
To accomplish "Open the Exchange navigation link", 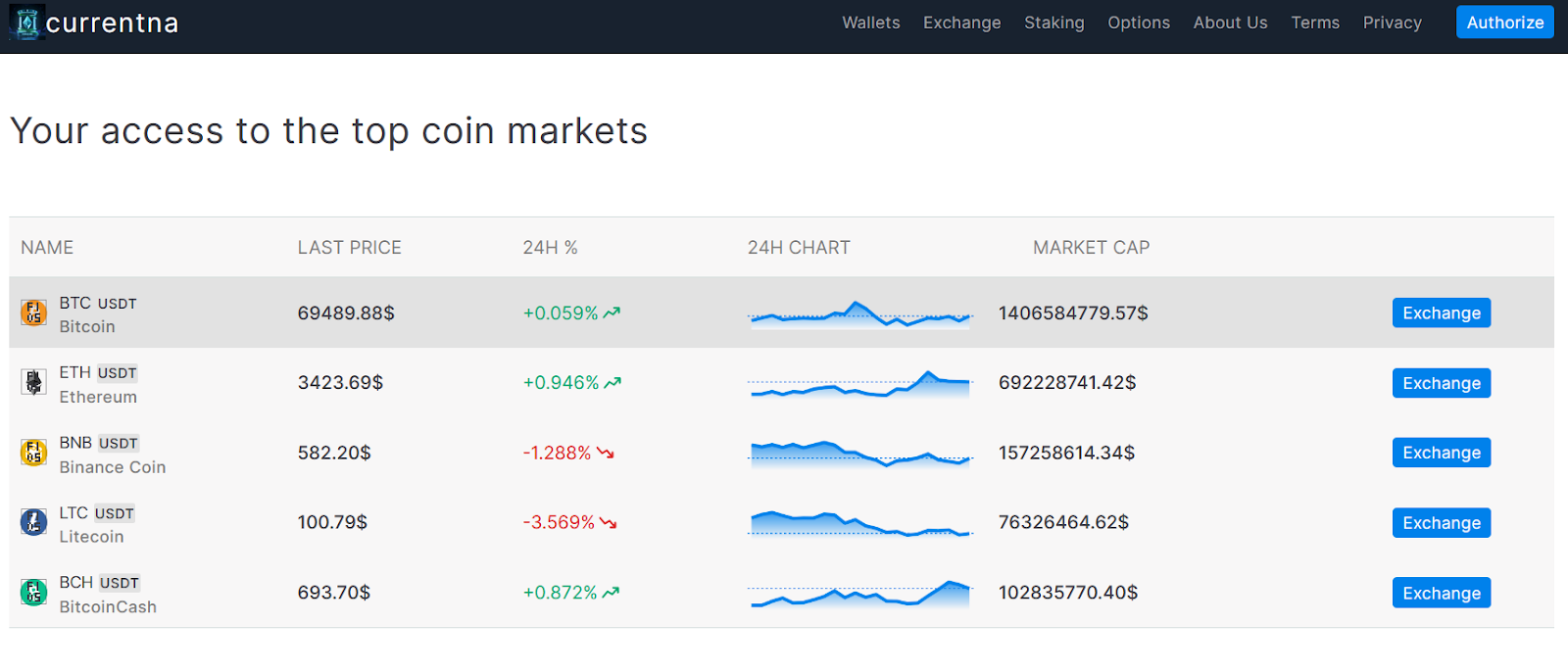I will pyautogui.click(x=962, y=23).
